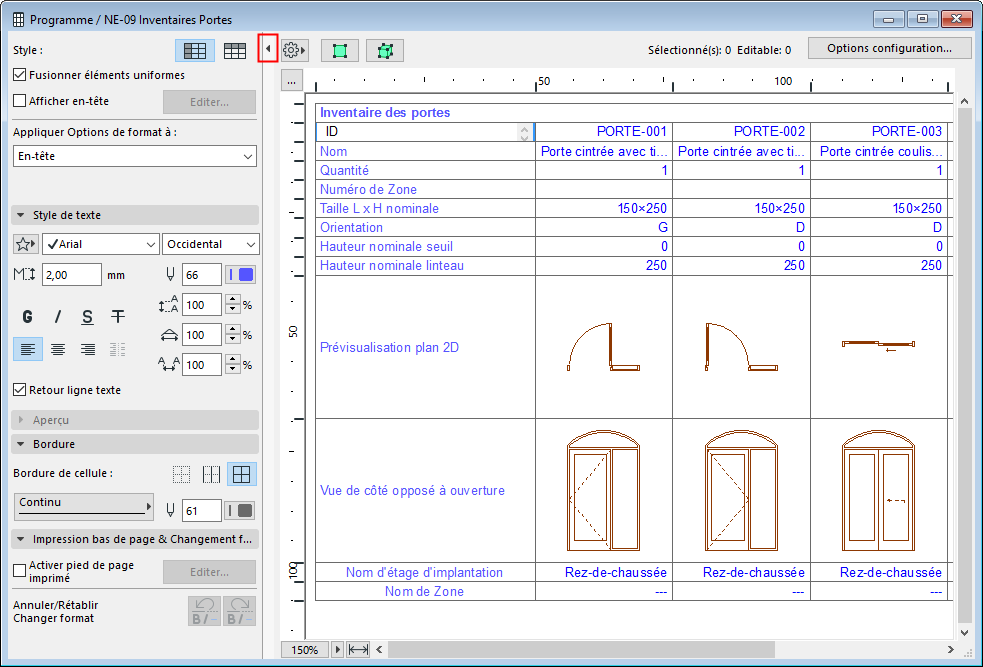983x667 pixels.
Task: Click the green select-in-plan icon
Action: point(340,50)
